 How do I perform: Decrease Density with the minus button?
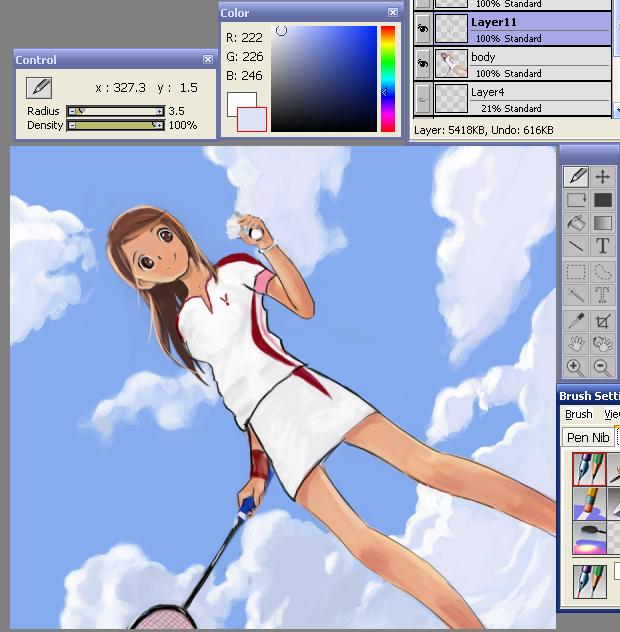click(x=72, y=126)
